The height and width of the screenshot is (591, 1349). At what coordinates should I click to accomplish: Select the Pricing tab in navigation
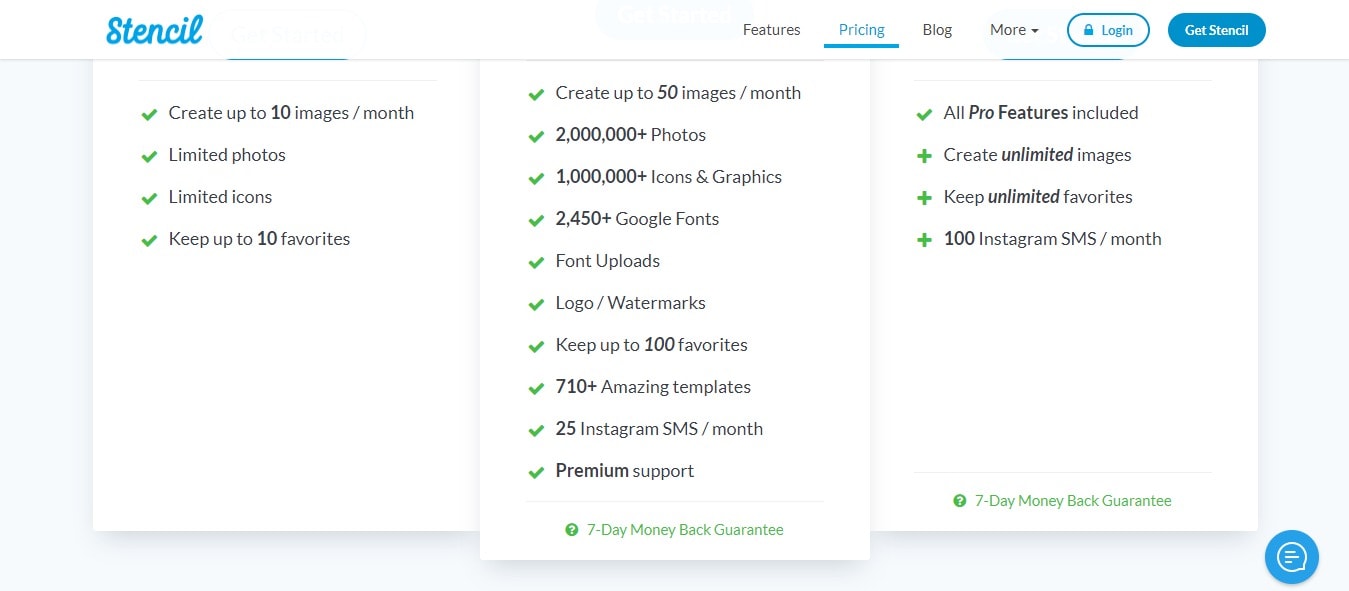pos(861,30)
